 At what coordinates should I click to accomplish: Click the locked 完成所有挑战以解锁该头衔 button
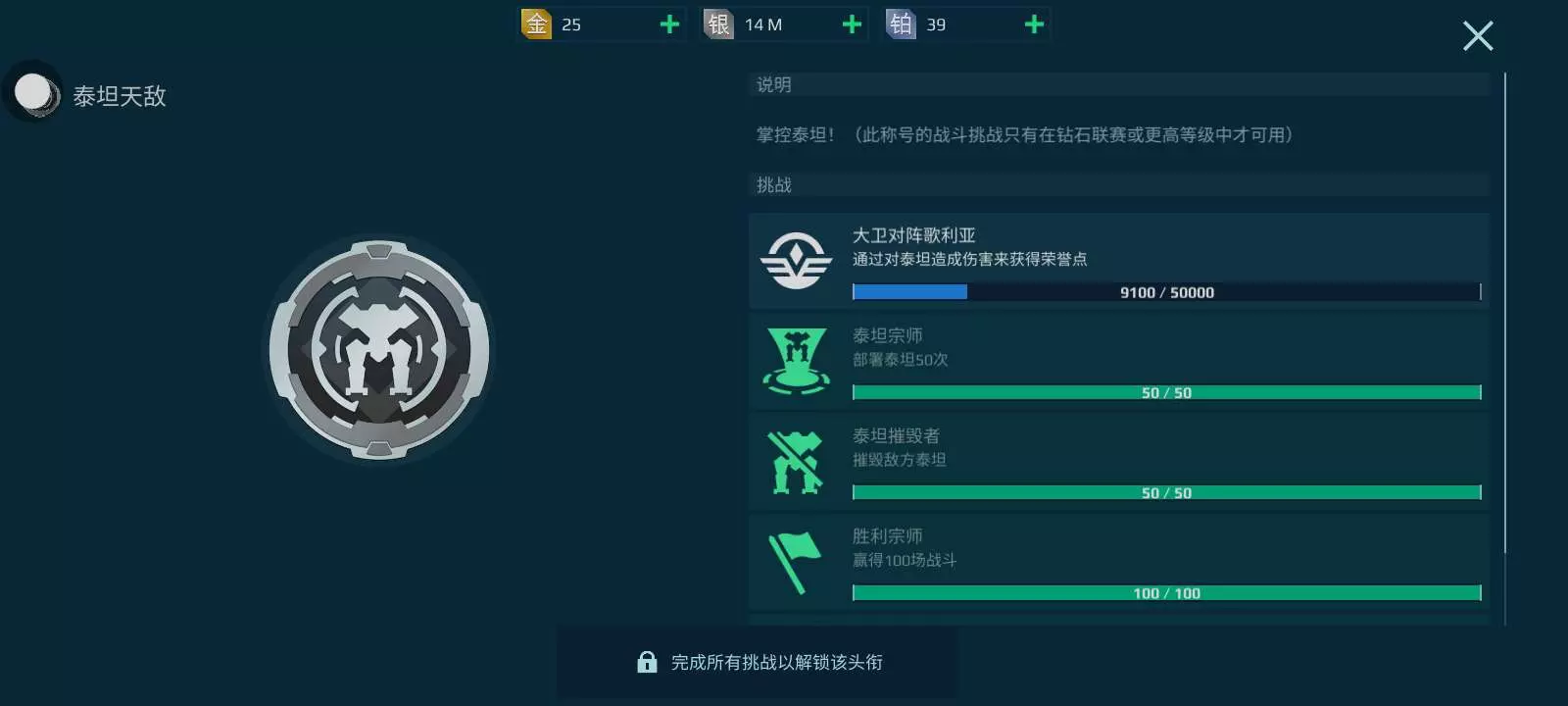757,663
